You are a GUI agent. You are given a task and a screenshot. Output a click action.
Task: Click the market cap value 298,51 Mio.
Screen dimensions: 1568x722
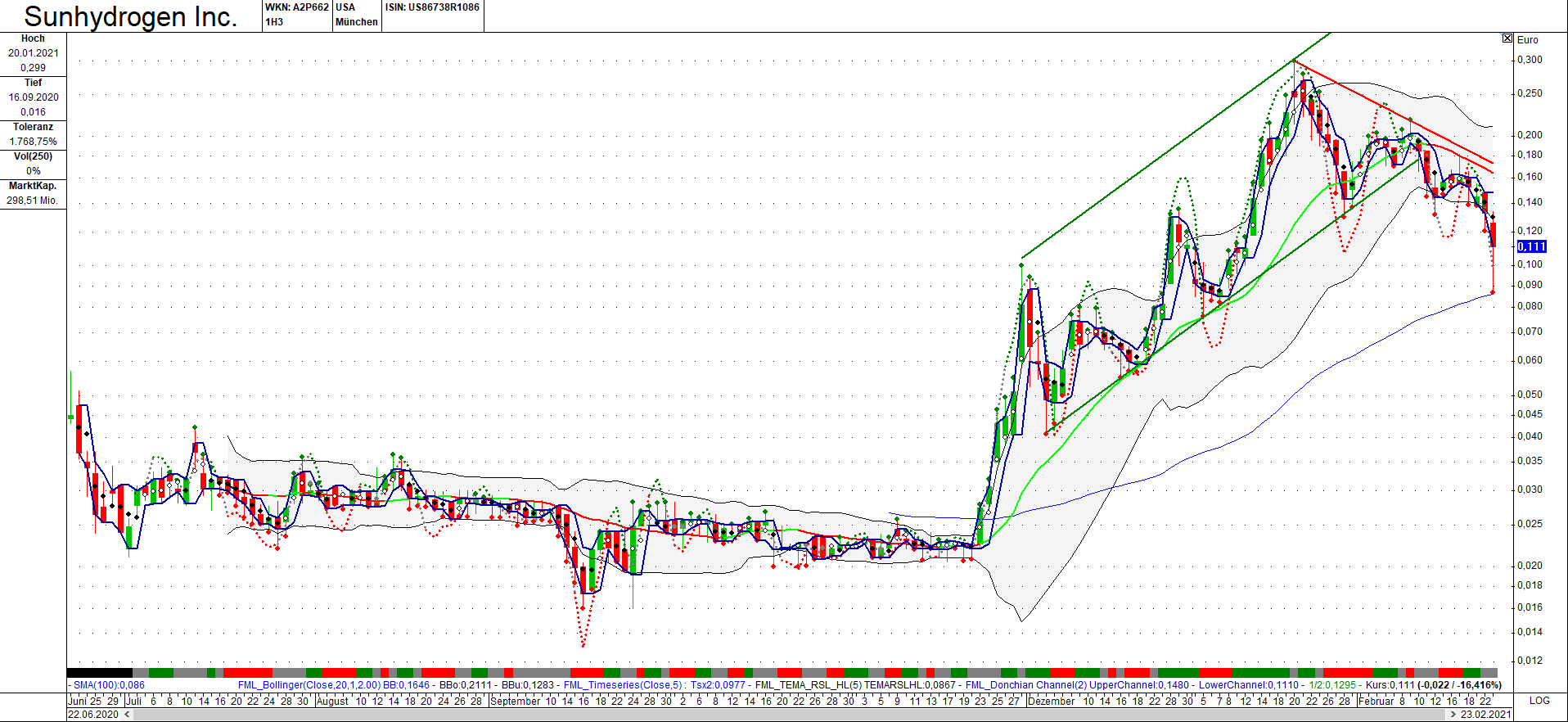click(x=33, y=201)
